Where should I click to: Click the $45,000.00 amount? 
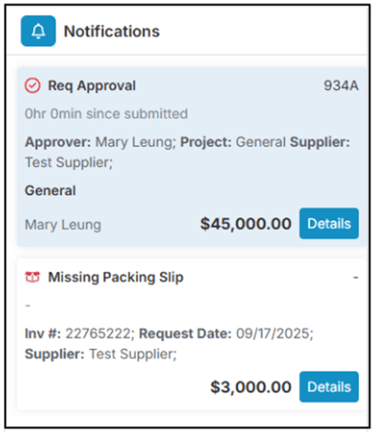(x=246, y=224)
